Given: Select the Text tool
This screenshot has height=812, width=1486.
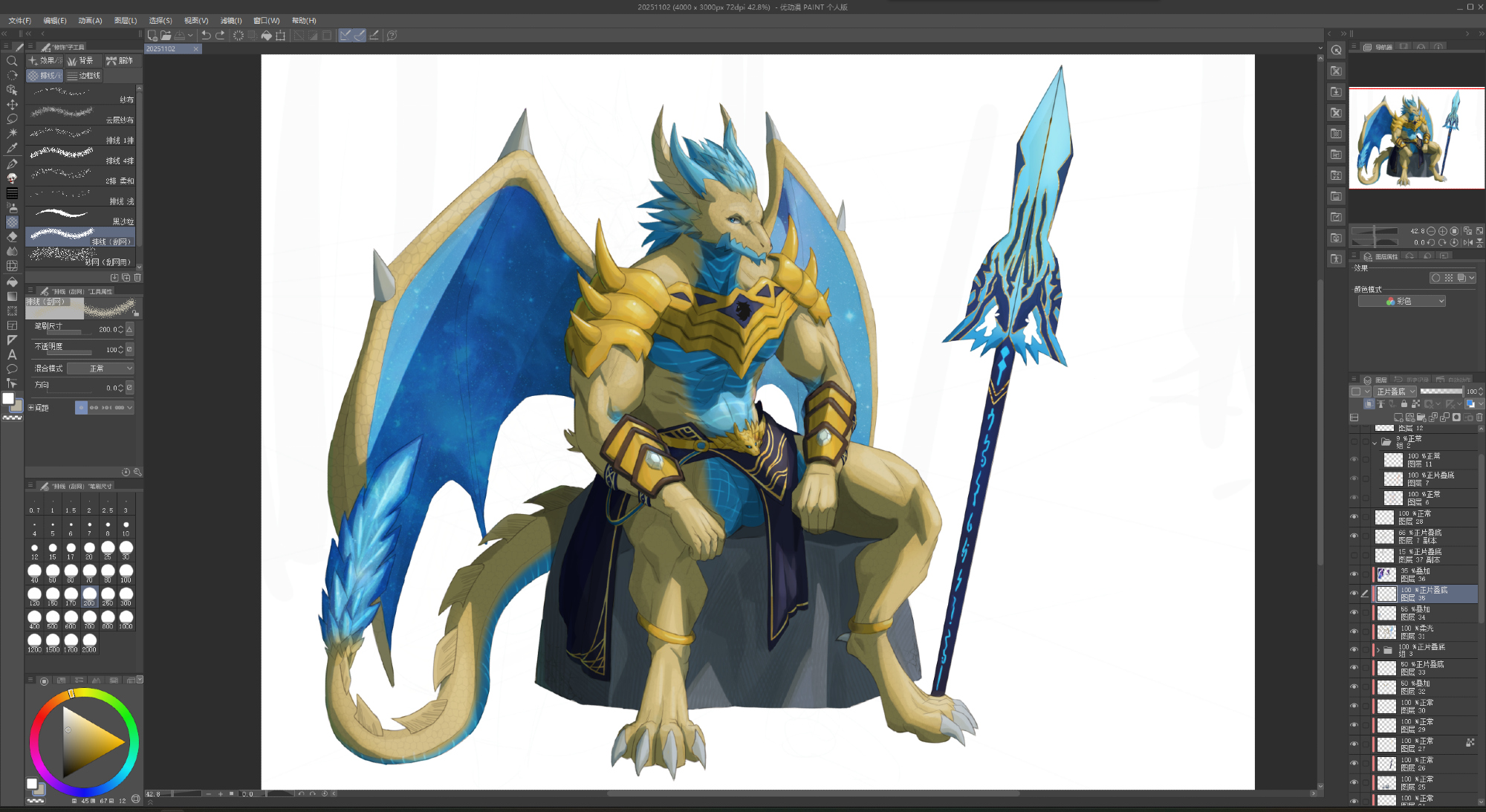Looking at the screenshot, I should (x=12, y=354).
